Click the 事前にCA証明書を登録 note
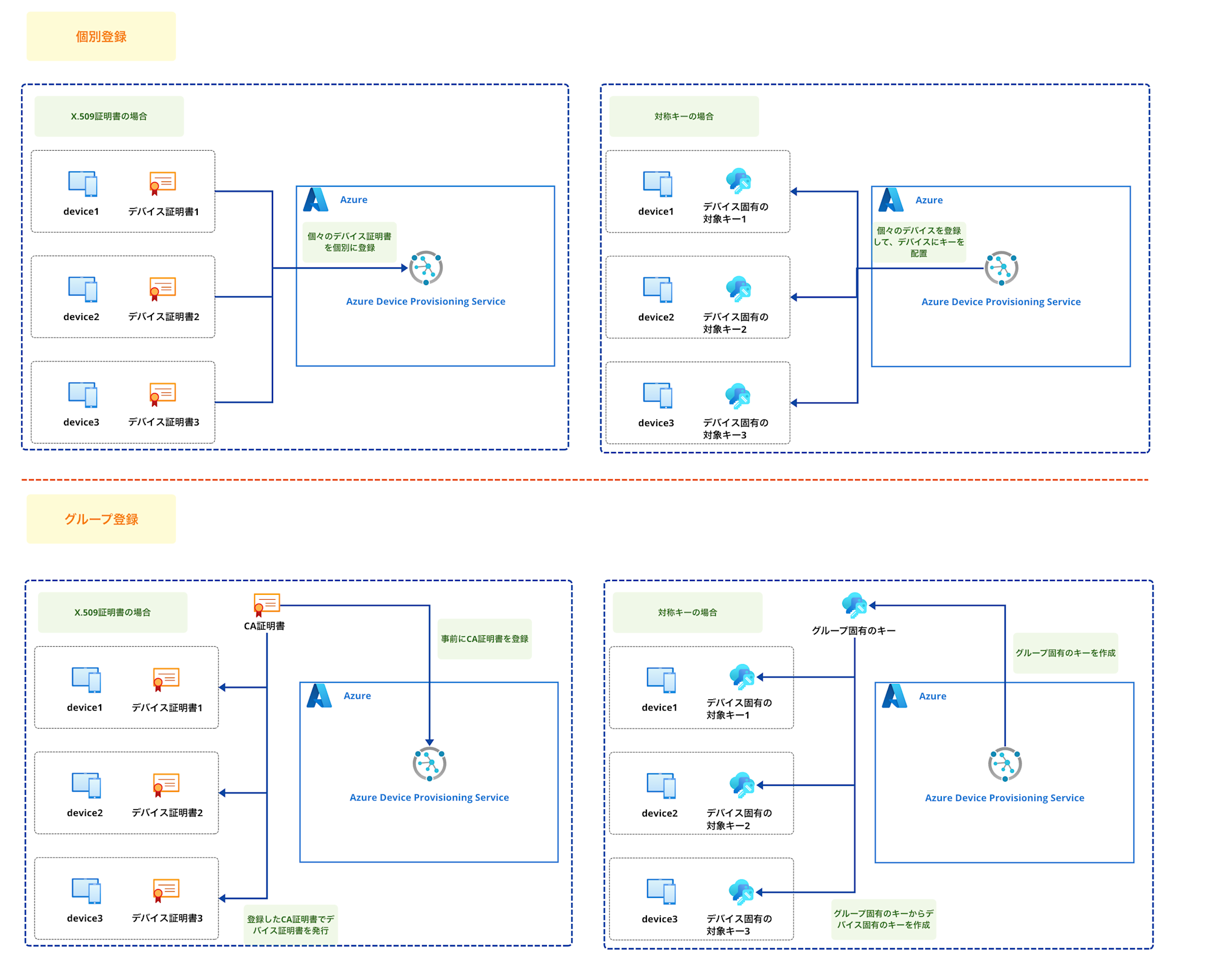 coord(484,639)
